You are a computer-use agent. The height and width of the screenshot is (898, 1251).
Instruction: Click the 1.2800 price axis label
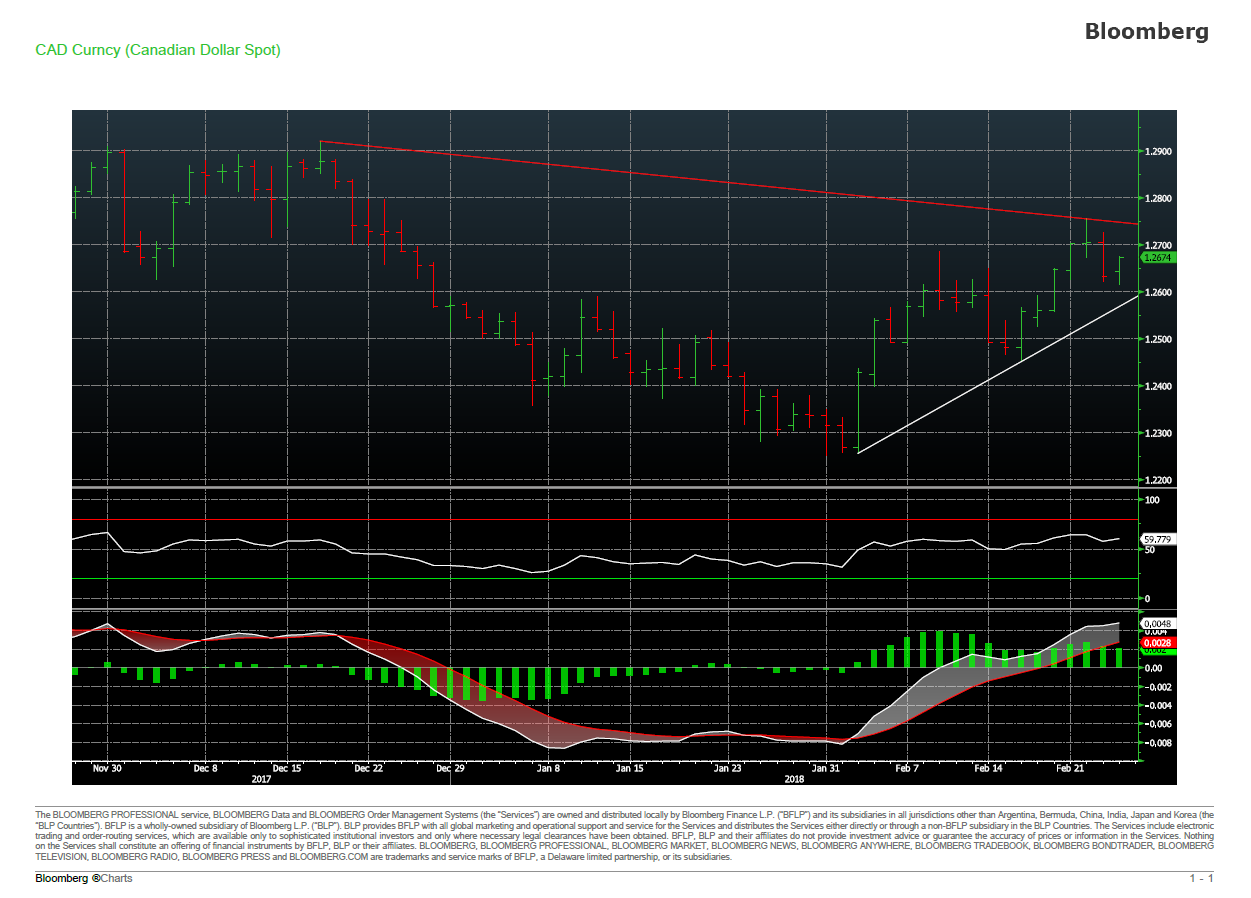pyautogui.click(x=1157, y=199)
